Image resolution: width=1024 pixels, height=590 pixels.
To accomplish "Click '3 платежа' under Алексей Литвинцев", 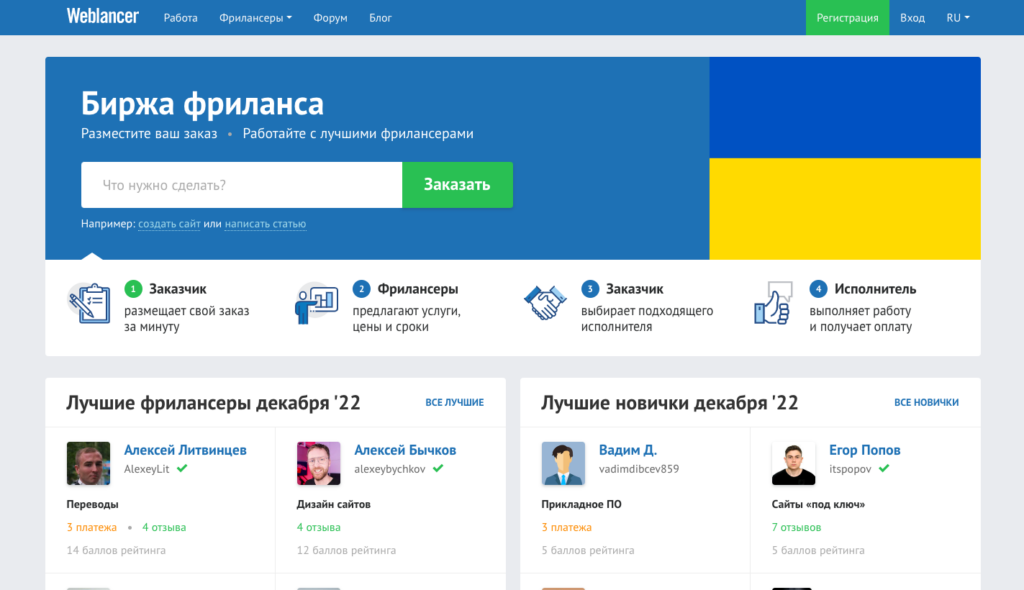I will pos(91,527).
